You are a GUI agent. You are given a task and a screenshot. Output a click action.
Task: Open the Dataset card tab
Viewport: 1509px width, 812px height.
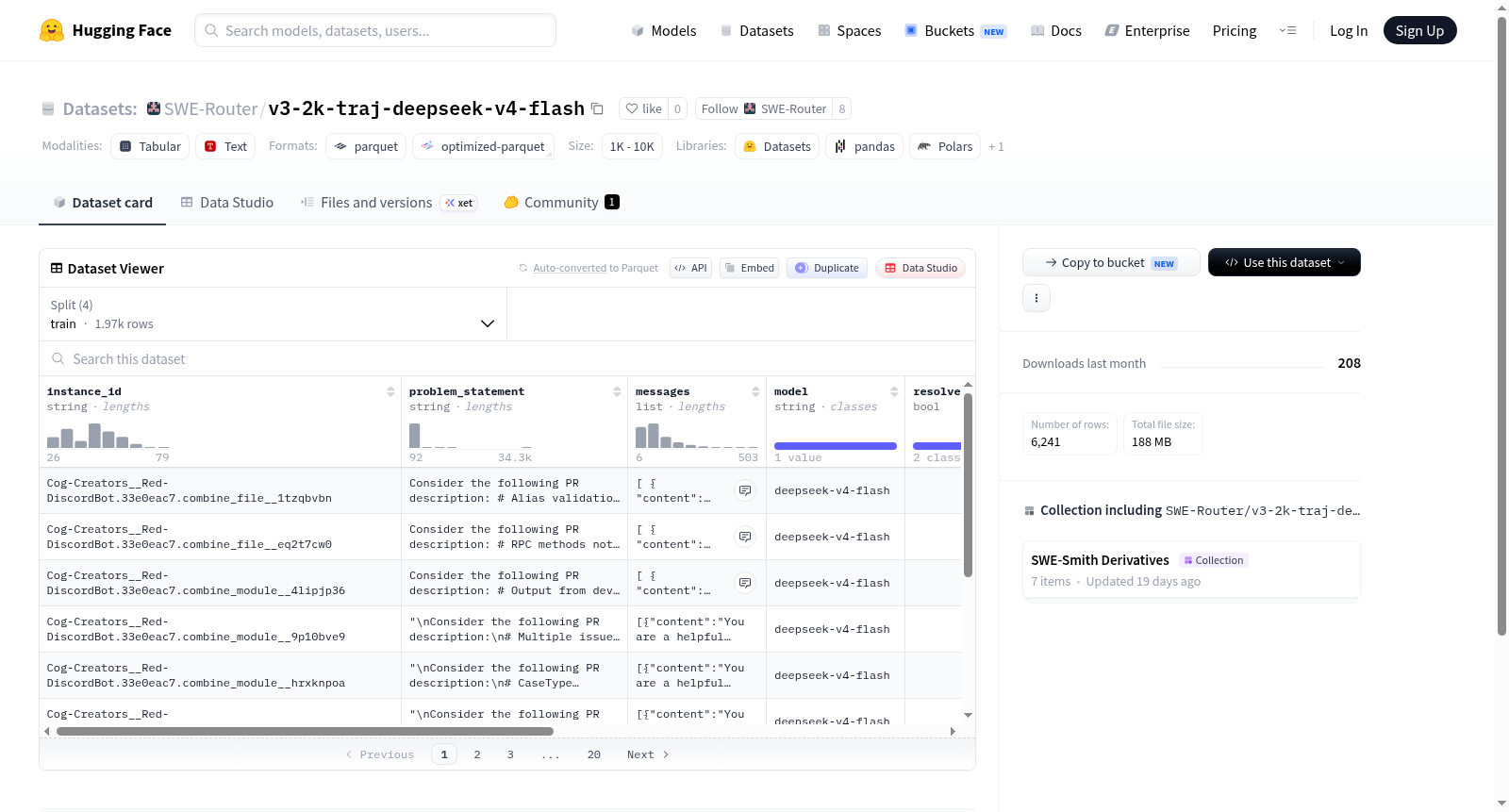102,202
